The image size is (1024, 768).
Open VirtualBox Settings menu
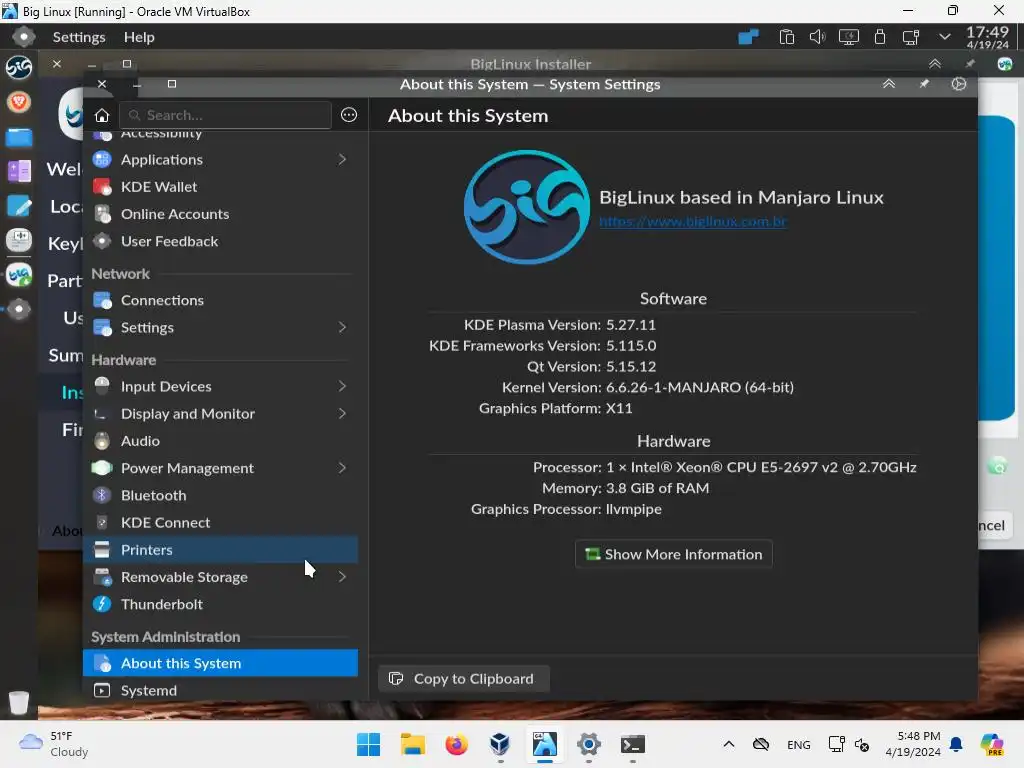[78, 37]
